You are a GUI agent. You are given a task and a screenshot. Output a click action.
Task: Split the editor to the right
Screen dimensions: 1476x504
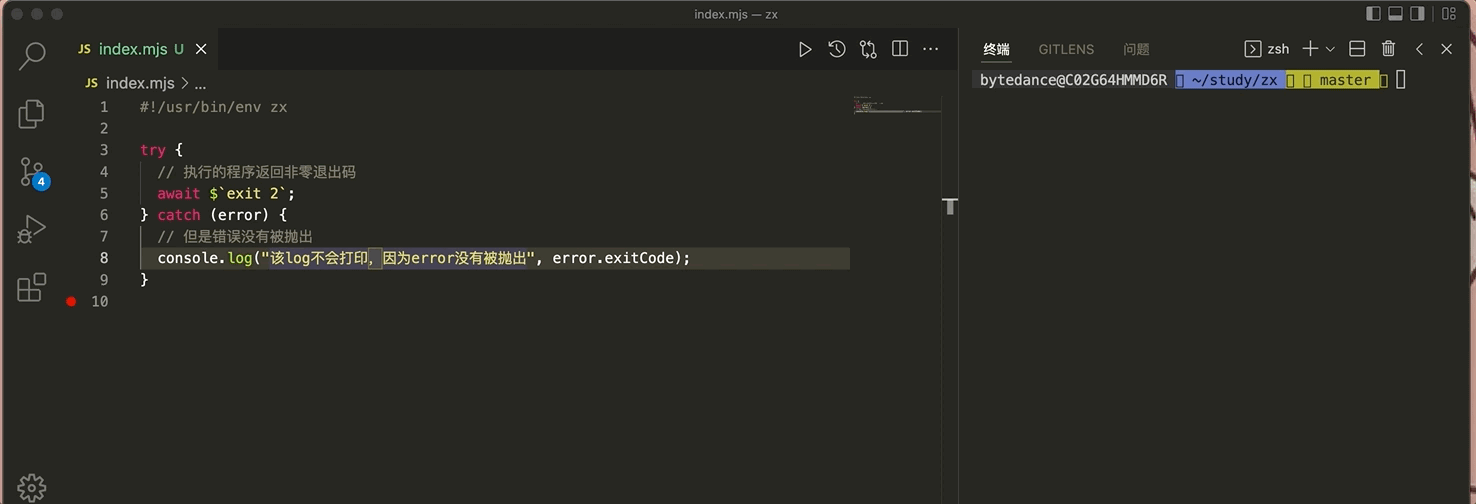(900, 49)
